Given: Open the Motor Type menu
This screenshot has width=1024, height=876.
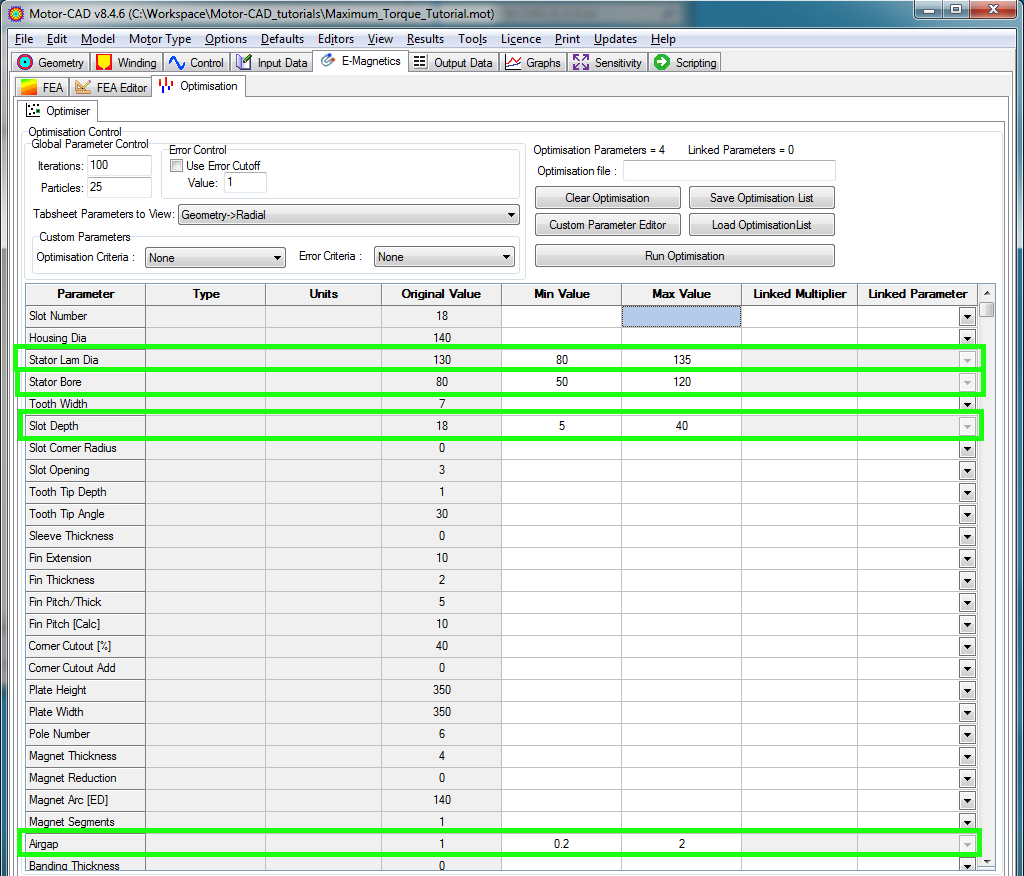Looking at the screenshot, I should tap(160, 39).
